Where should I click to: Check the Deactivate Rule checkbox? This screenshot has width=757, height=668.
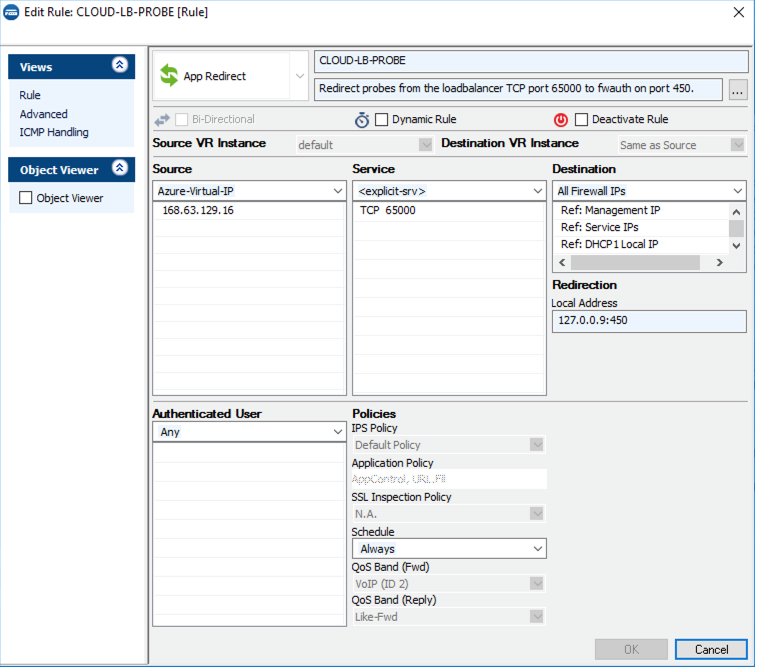pos(581,119)
